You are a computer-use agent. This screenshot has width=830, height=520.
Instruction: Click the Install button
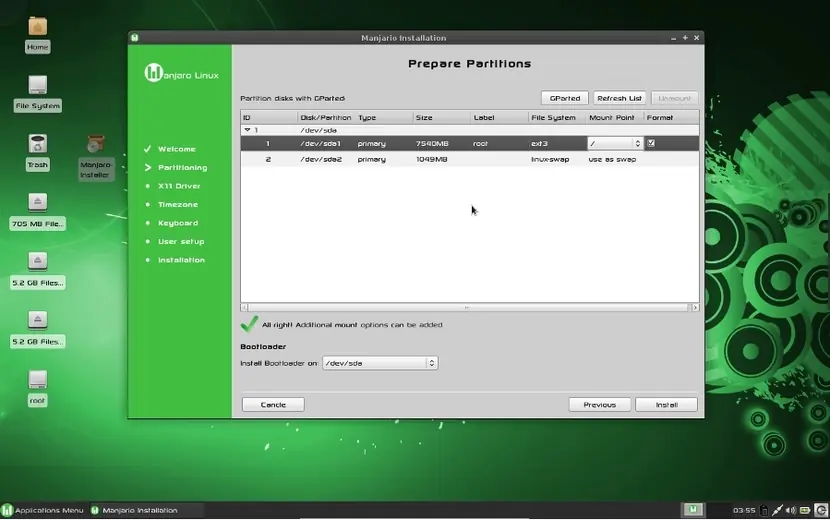coord(666,405)
